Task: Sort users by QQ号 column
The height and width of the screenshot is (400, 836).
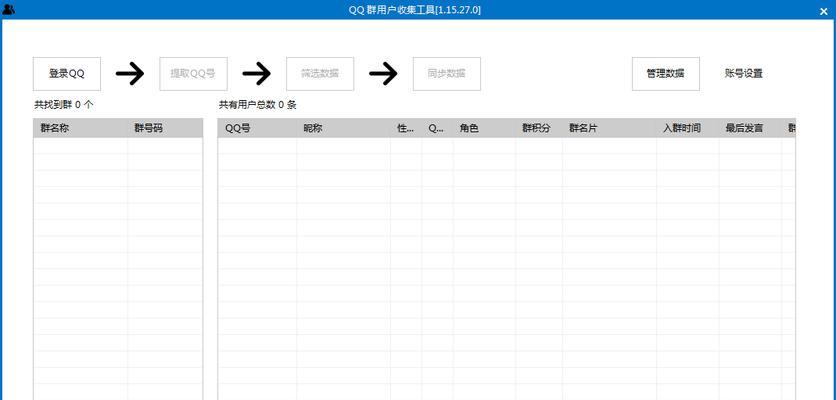Action: (x=257, y=128)
